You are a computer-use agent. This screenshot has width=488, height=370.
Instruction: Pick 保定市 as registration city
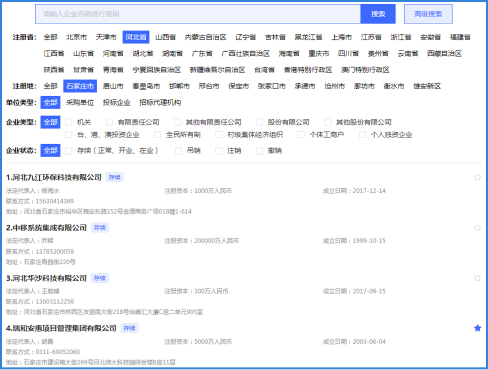[x=239, y=86]
